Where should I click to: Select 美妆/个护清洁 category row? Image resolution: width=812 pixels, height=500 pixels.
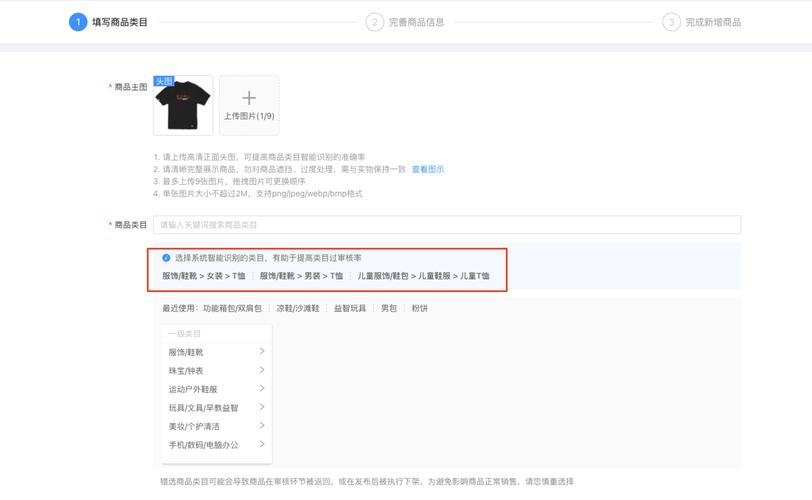pyautogui.click(x=216, y=427)
